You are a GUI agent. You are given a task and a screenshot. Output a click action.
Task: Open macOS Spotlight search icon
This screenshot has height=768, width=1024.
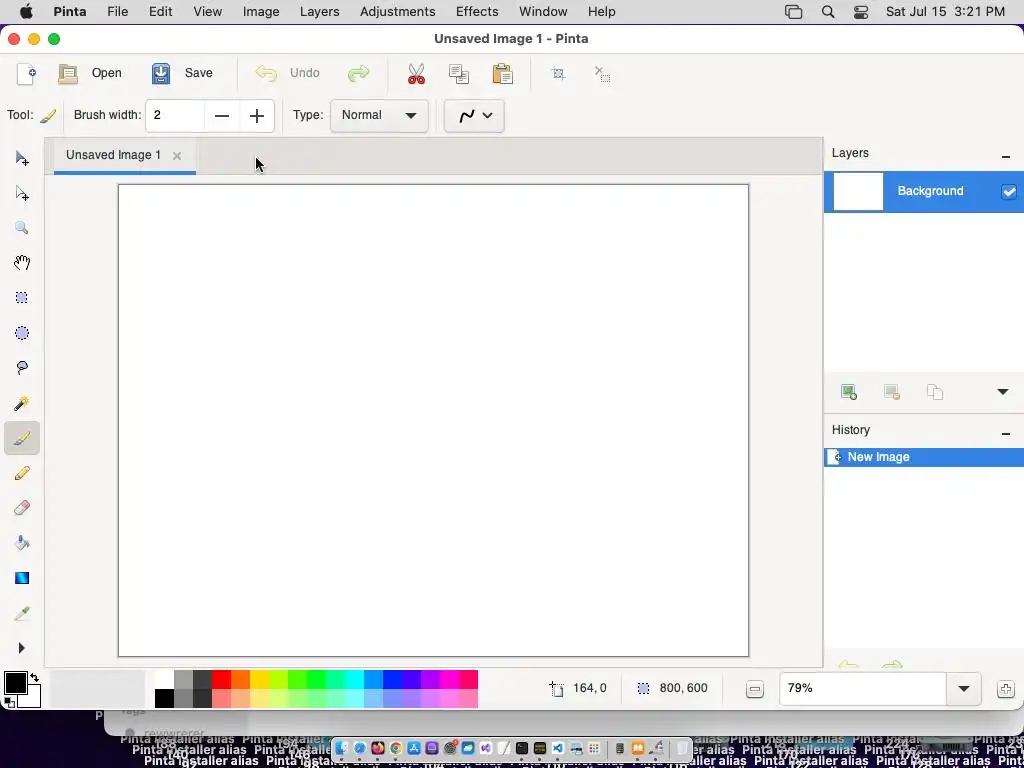828,12
